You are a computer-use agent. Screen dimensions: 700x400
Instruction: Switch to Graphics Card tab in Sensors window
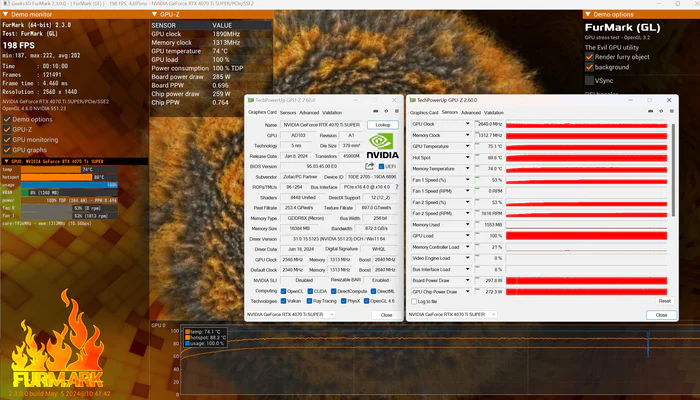[x=424, y=112]
